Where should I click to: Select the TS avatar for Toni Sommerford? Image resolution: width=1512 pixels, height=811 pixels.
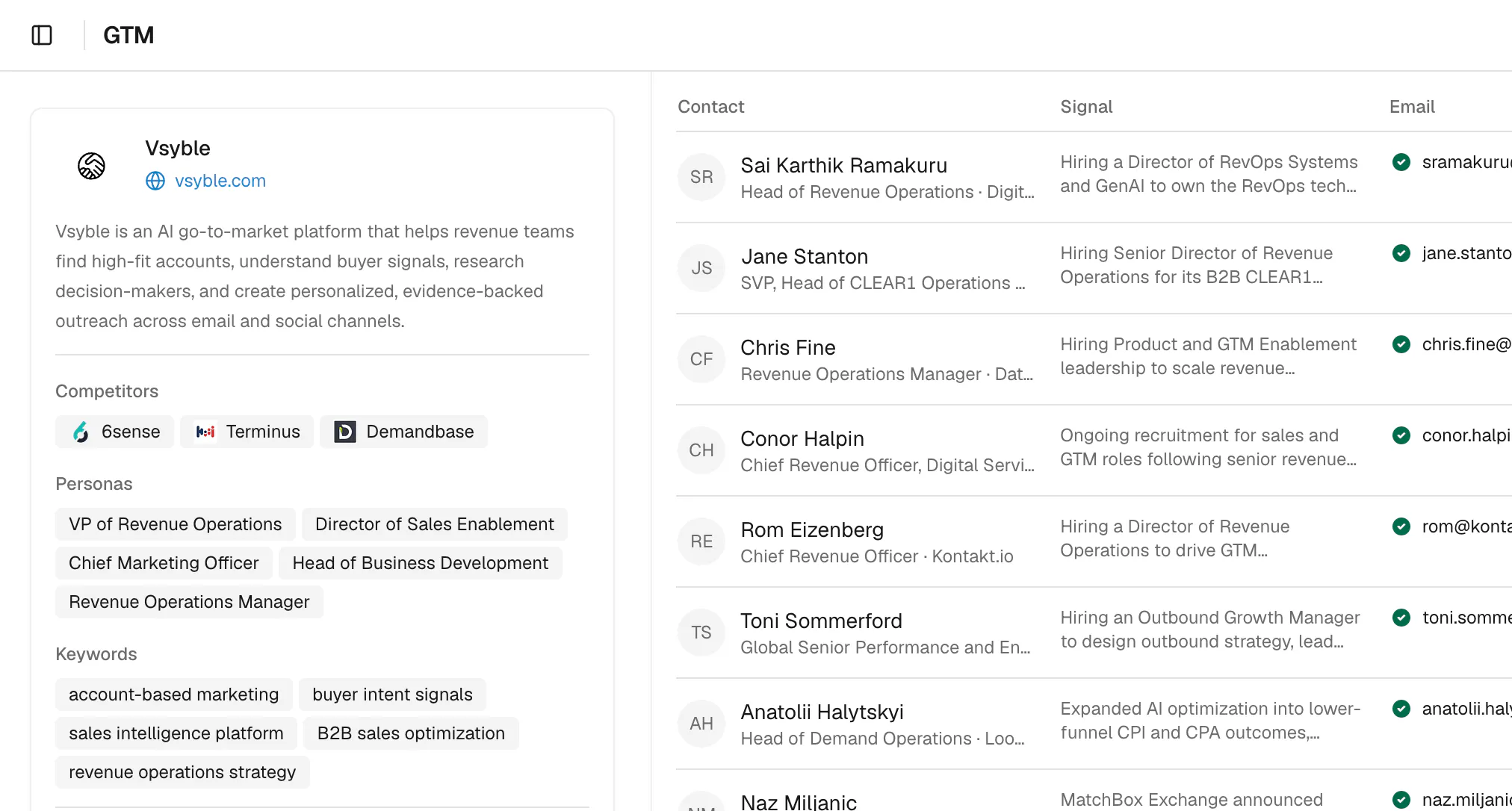point(701,633)
